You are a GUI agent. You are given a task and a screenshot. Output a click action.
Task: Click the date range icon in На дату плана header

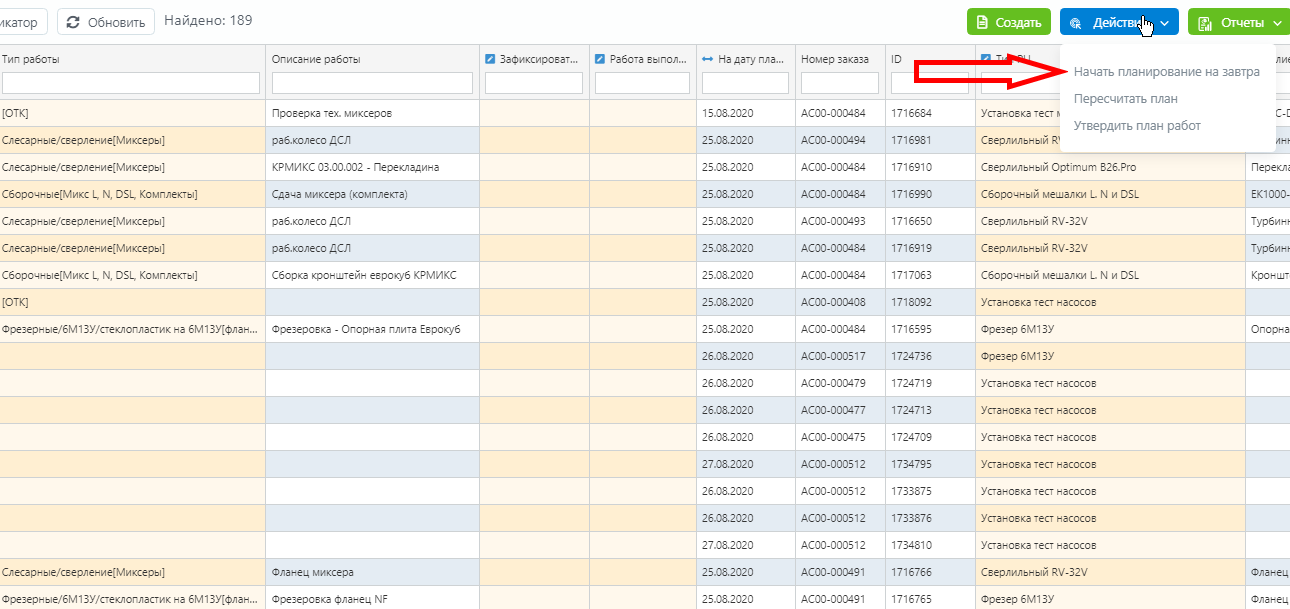coord(708,59)
